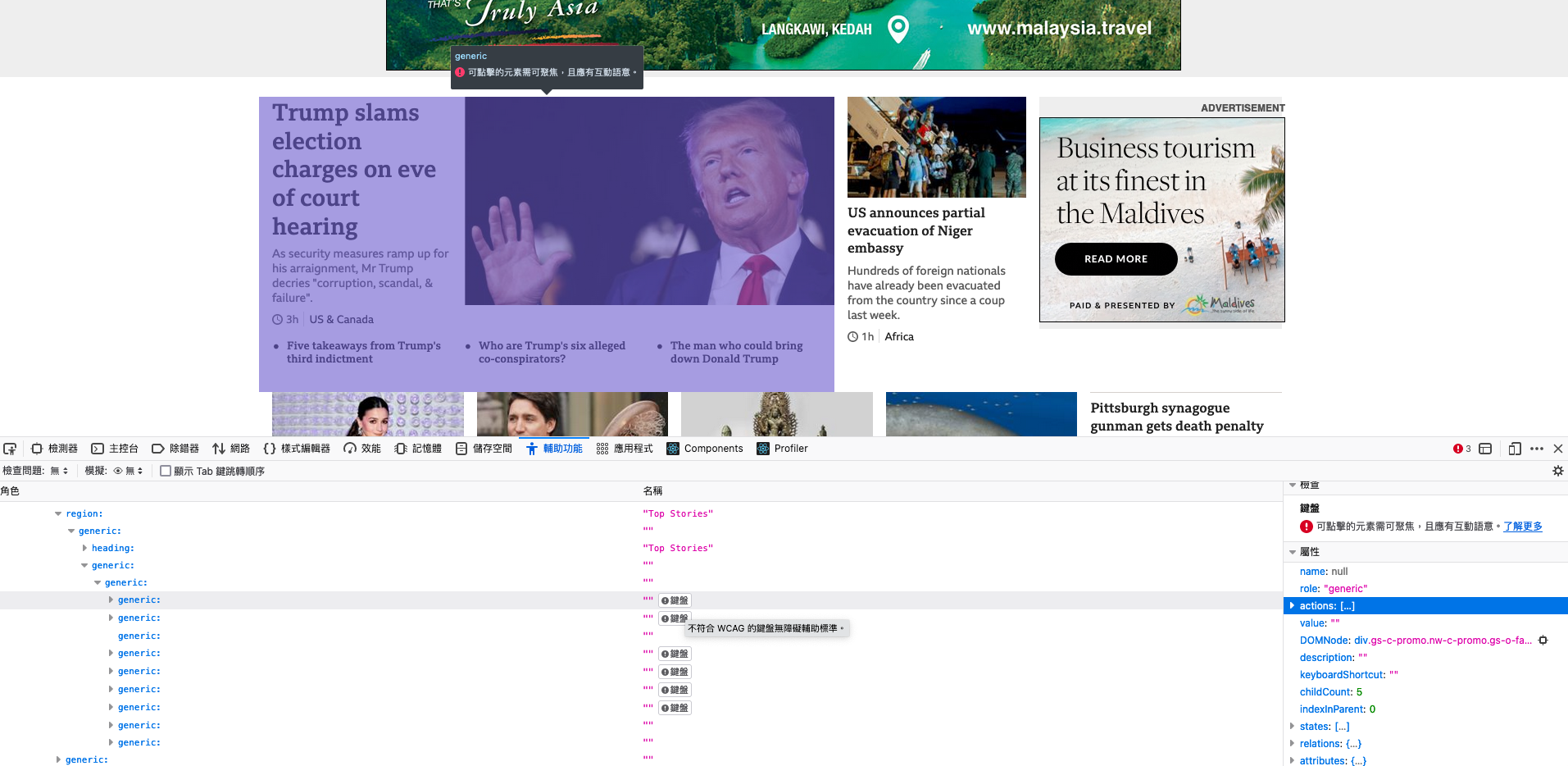Image resolution: width=1568 pixels, height=766 pixels.
Task: Open the red error count indicator
Action: [1462, 449]
